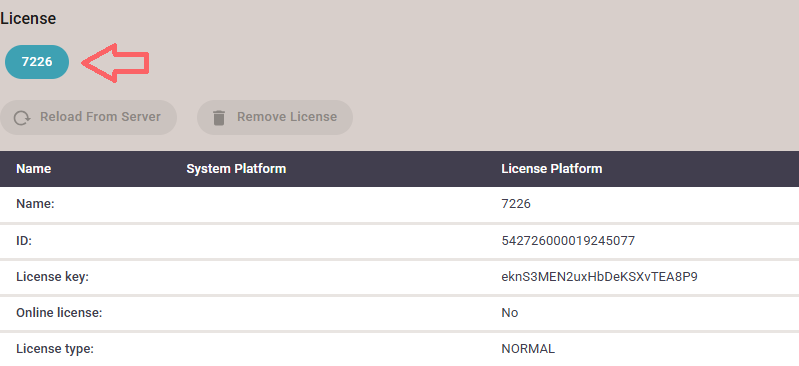This screenshot has width=799, height=366.
Task: Click the License Platform column header
Action: click(552, 169)
